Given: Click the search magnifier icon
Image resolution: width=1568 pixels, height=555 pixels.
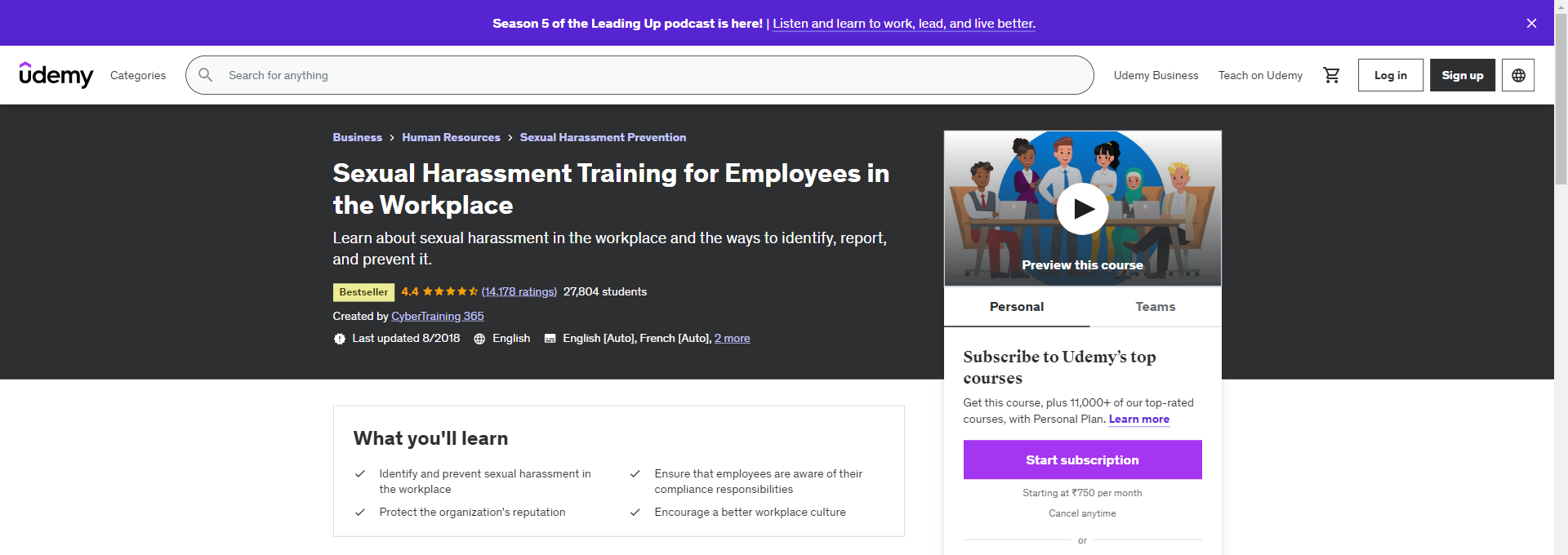Looking at the screenshot, I should point(206,75).
